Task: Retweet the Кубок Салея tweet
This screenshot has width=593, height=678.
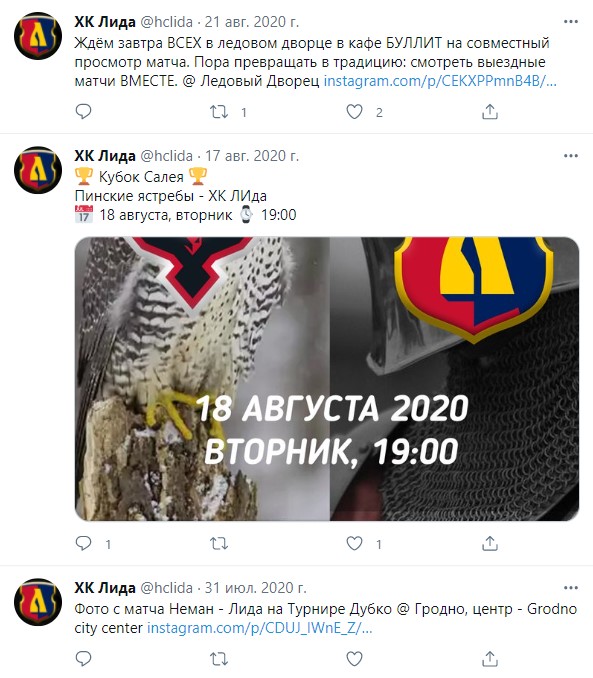Action: (x=219, y=543)
